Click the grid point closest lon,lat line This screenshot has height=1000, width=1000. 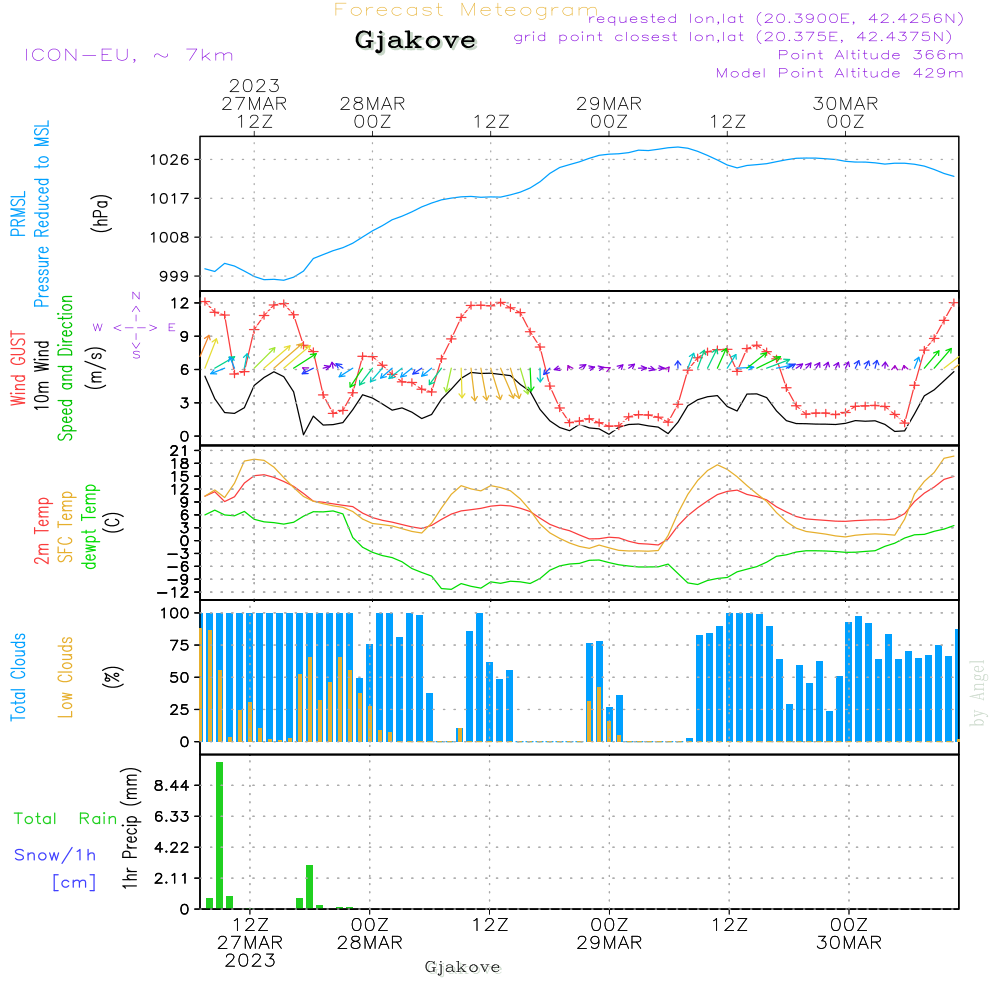(733, 37)
